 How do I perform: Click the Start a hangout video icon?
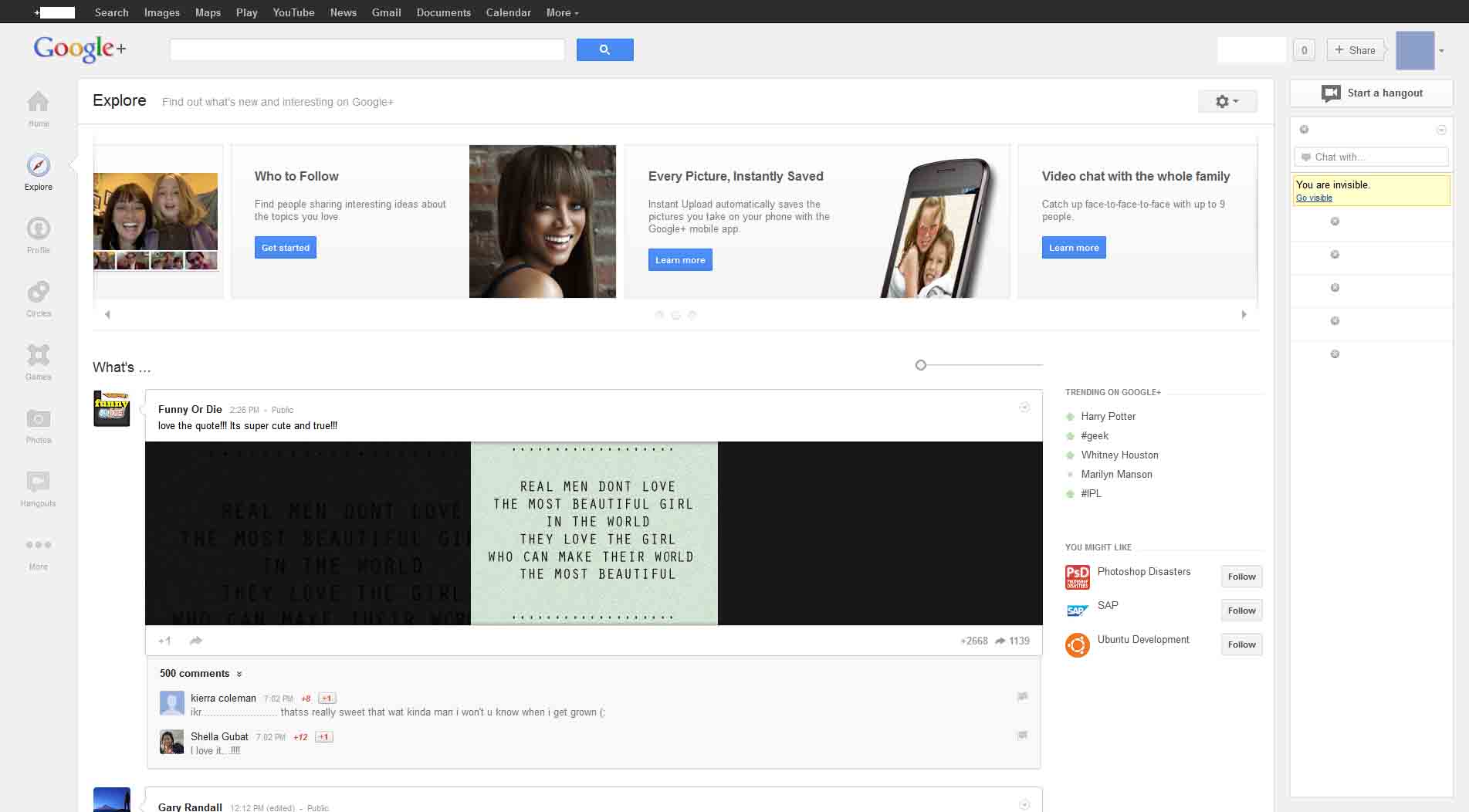click(x=1331, y=93)
